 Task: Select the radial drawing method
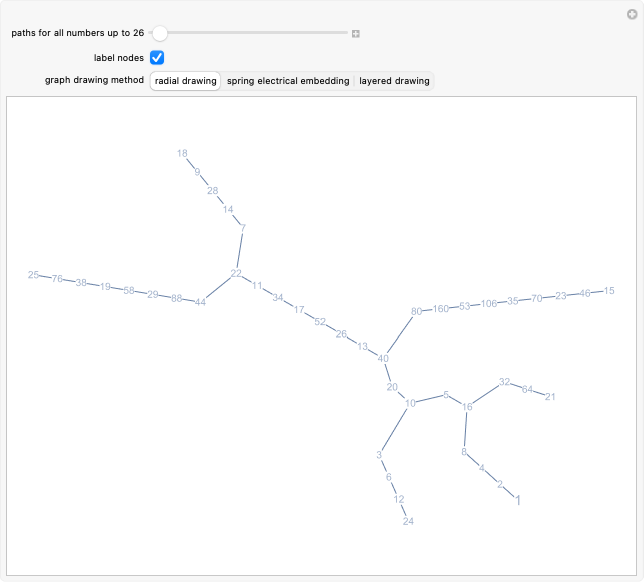tap(185, 81)
